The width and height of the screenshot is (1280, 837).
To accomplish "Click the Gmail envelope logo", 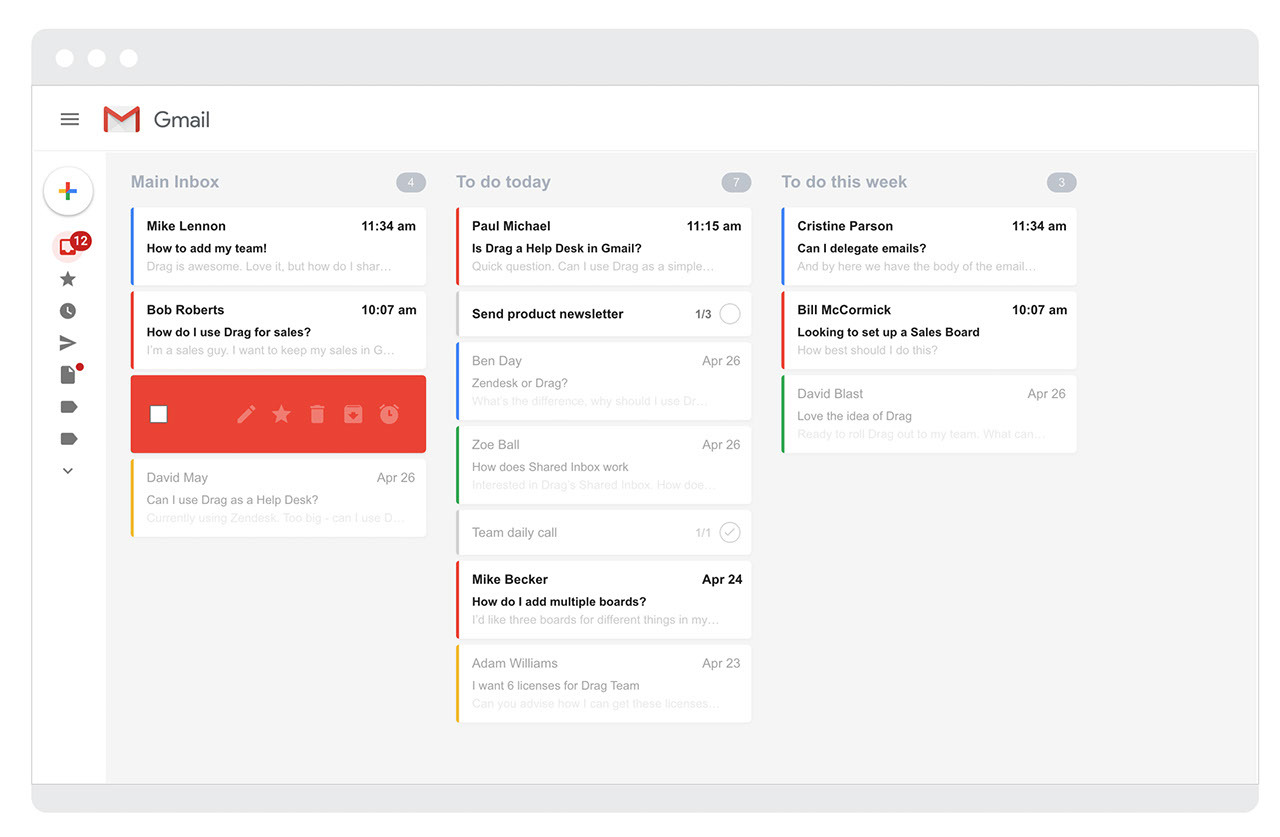I will [122, 120].
